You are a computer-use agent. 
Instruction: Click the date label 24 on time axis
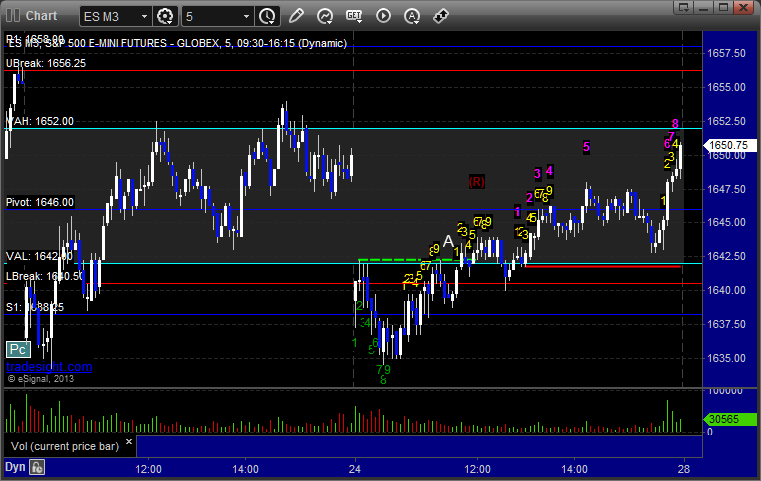point(355,469)
